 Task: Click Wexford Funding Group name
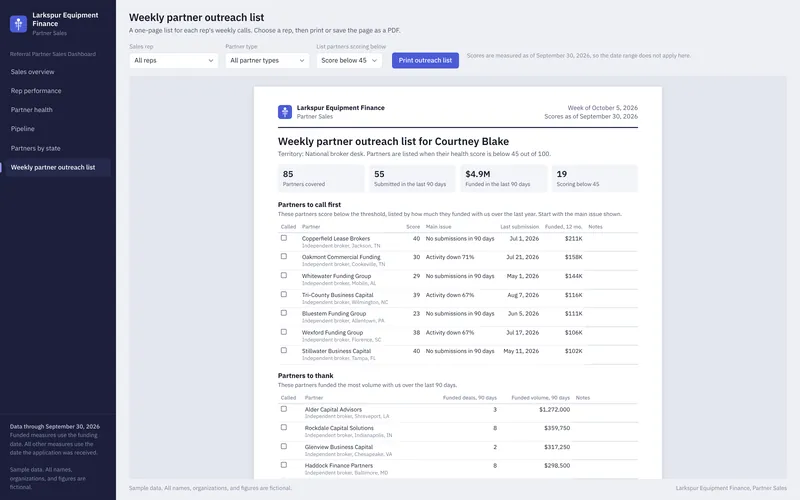pos(332,333)
